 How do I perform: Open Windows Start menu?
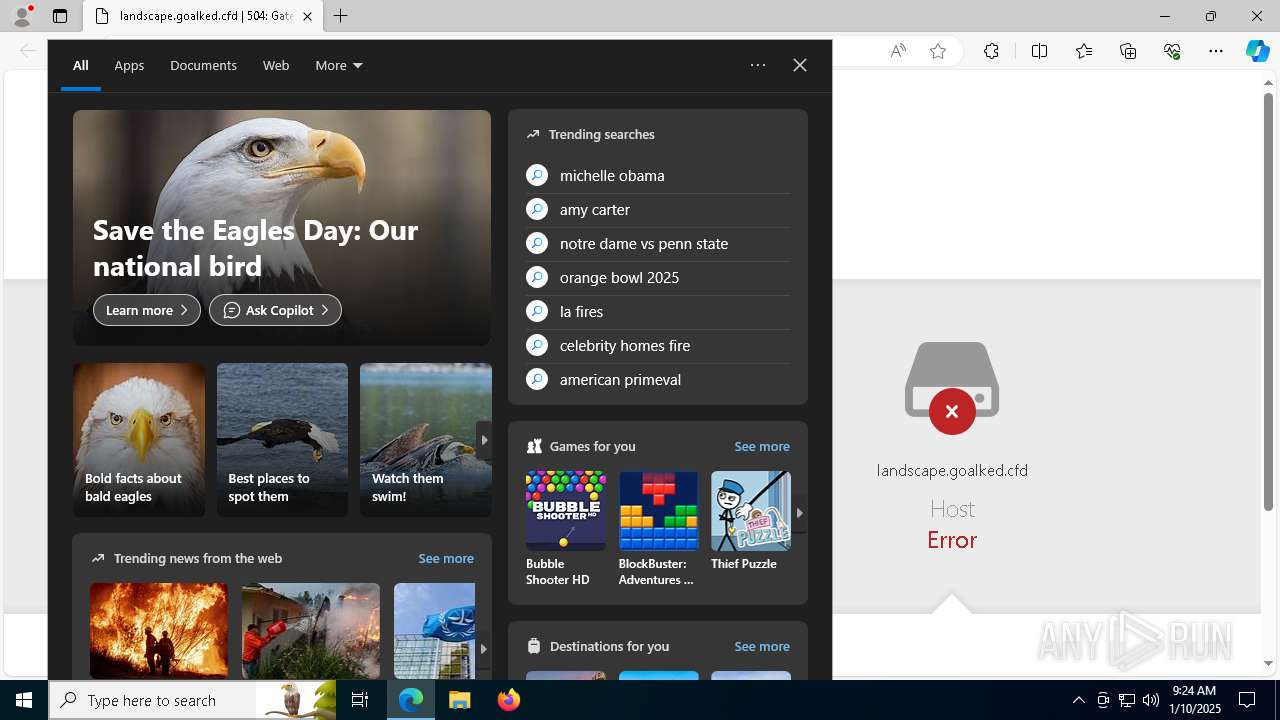24,700
